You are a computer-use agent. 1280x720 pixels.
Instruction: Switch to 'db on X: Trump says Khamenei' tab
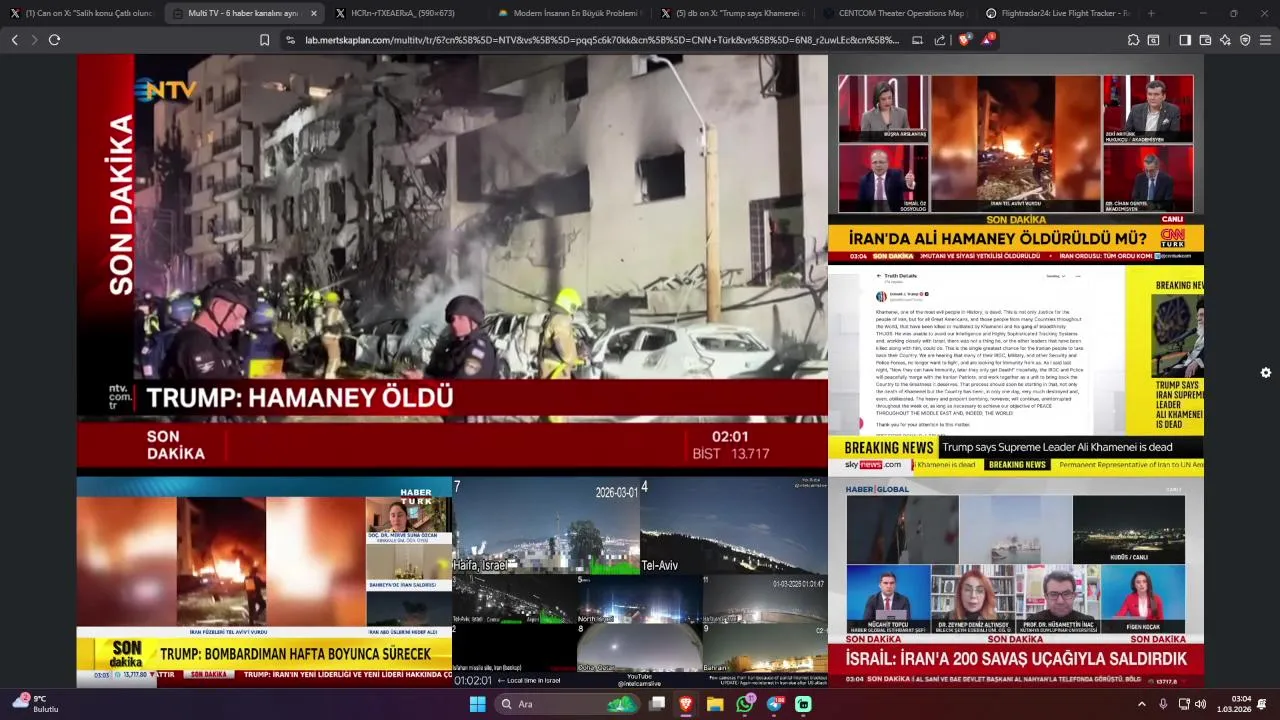click(x=731, y=13)
